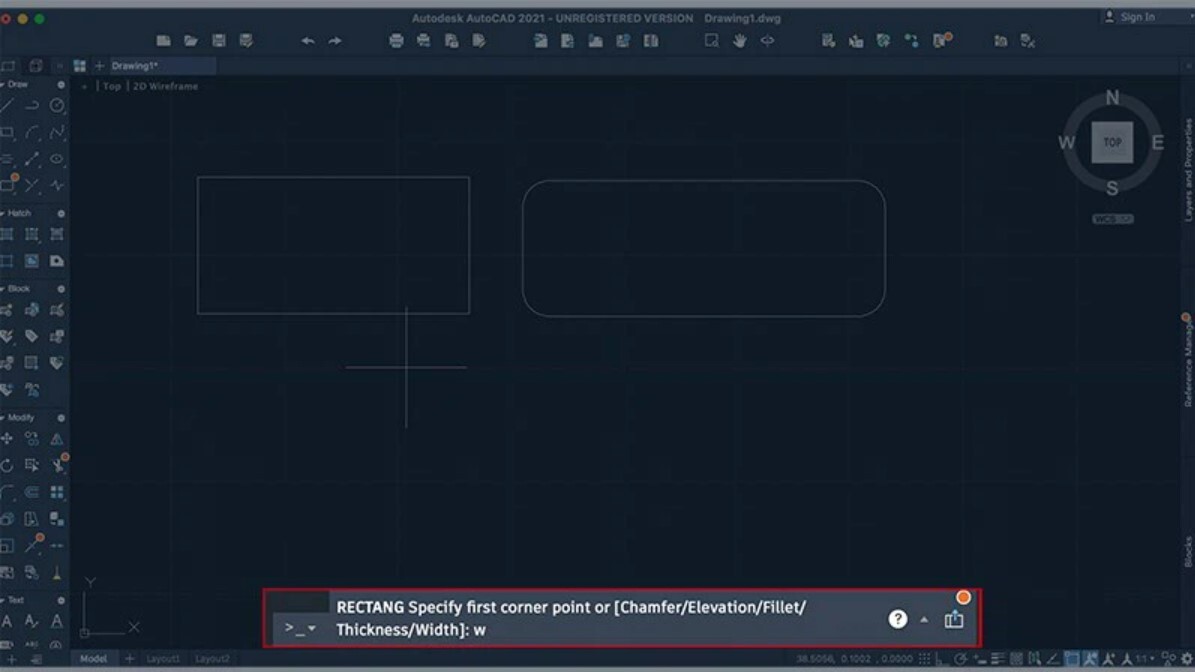Image resolution: width=1195 pixels, height=672 pixels.
Task: Select the Trim scissors tool in Modify panel
Action: click(57, 466)
